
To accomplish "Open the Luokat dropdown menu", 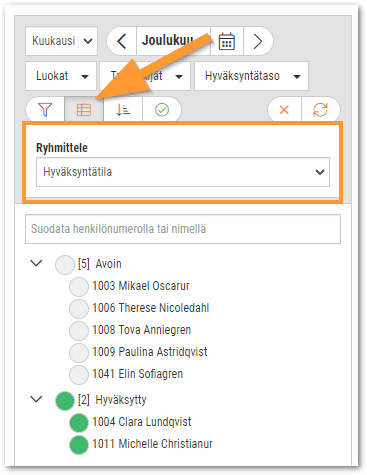I will (x=61, y=76).
